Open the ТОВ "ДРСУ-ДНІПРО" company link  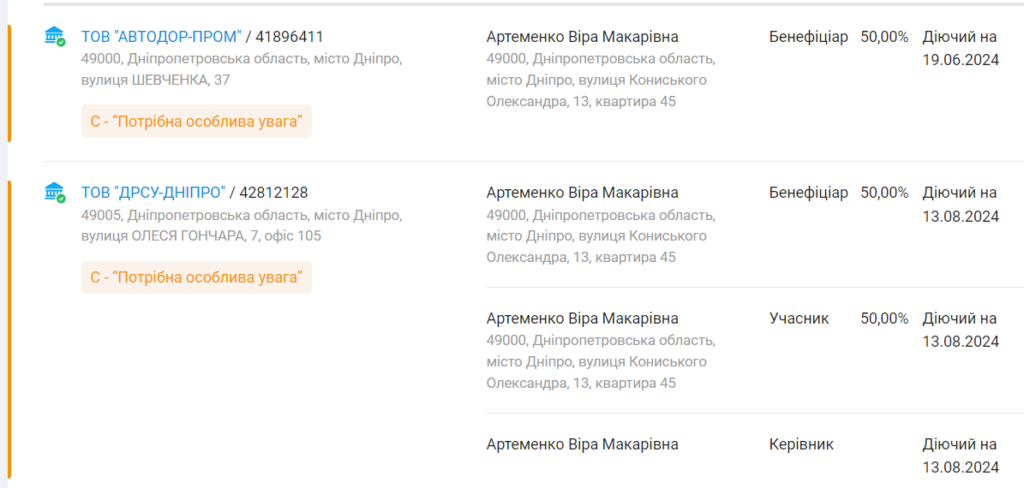click(x=153, y=193)
